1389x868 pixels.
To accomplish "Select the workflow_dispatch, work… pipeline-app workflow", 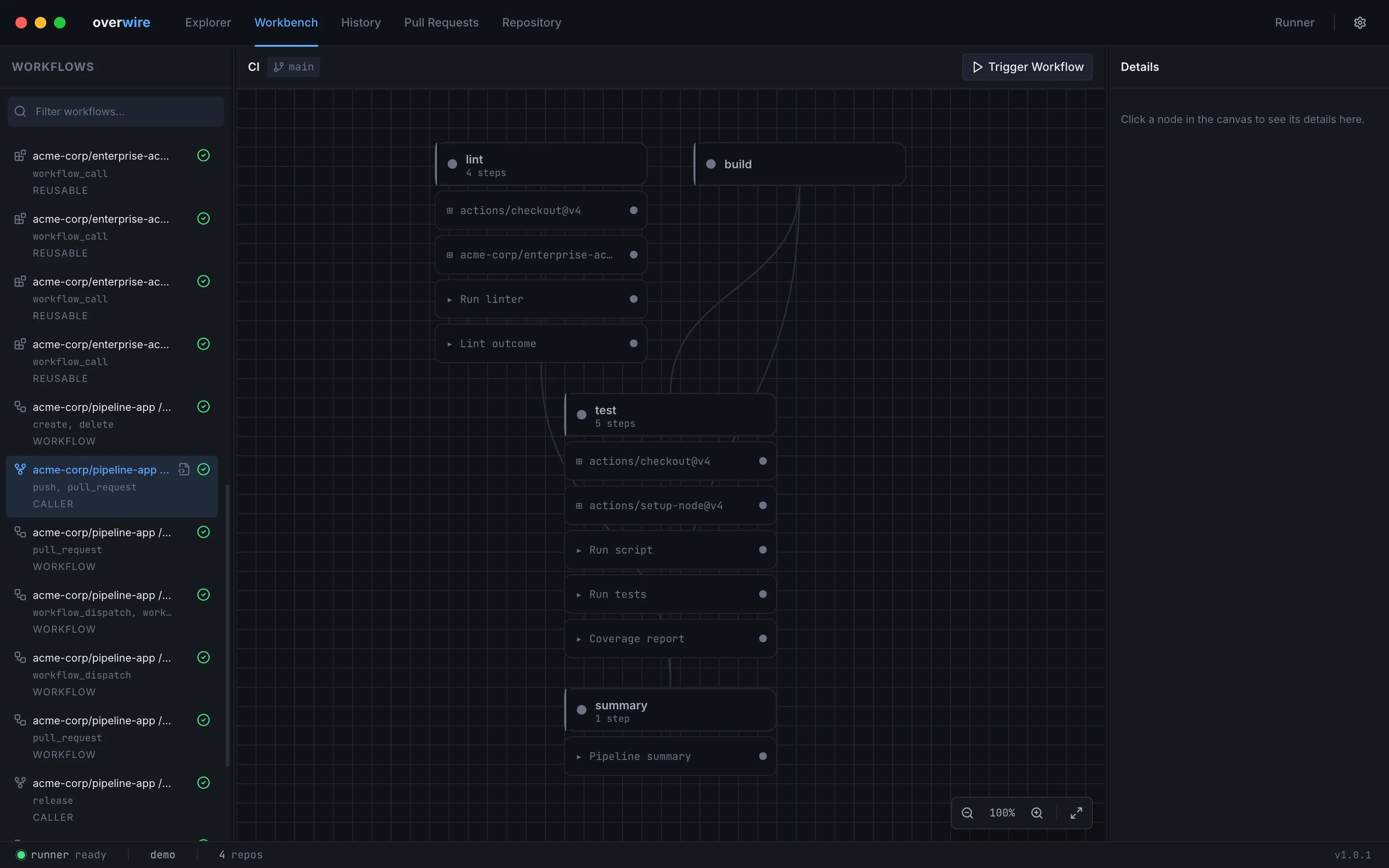I will point(112,612).
